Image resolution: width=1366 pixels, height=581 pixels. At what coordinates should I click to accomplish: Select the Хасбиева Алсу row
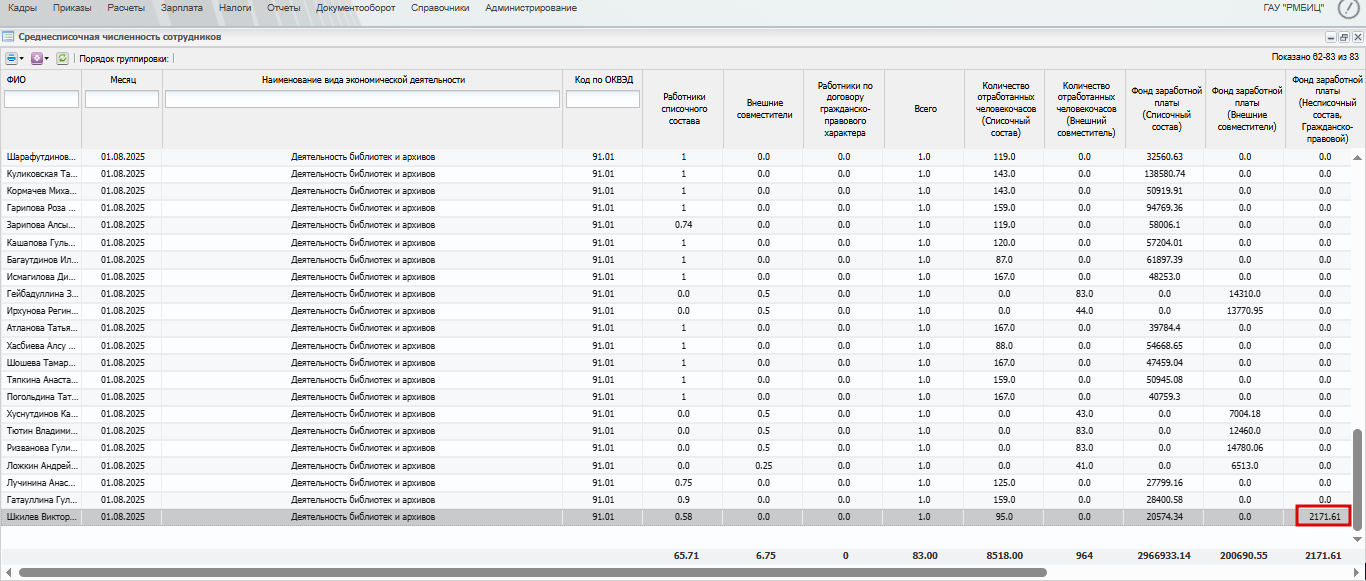point(675,345)
